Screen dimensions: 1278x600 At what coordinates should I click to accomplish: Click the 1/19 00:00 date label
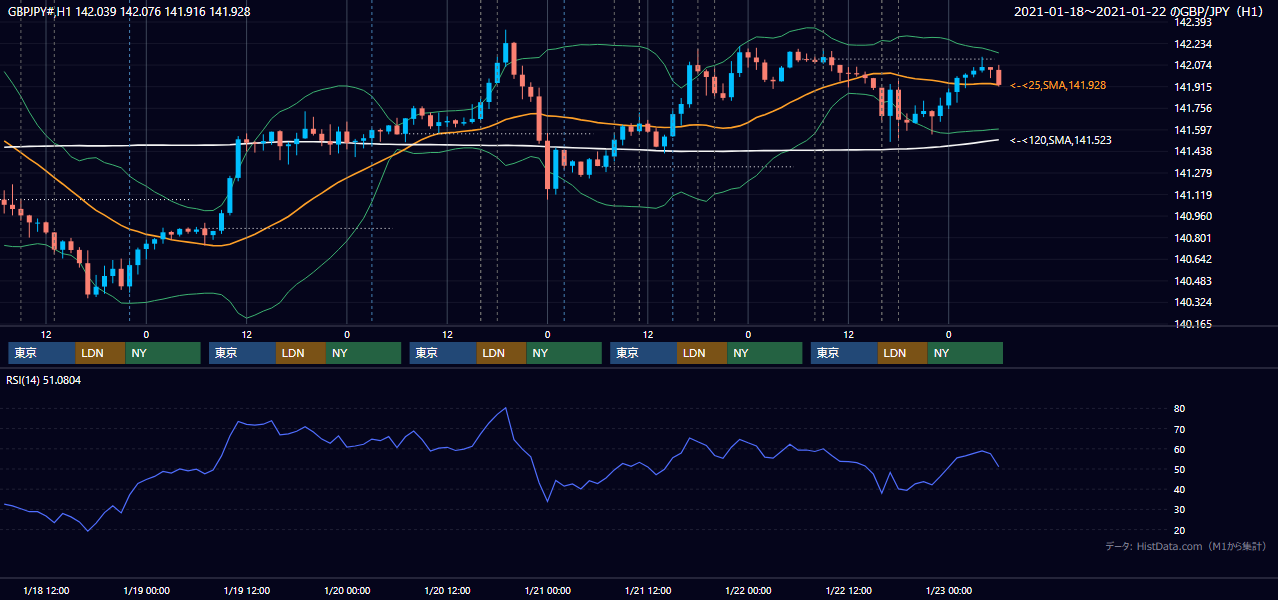tap(146, 590)
